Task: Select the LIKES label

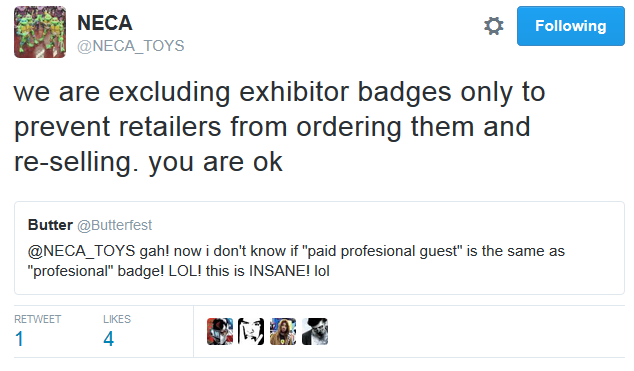Action: (117, 319)
